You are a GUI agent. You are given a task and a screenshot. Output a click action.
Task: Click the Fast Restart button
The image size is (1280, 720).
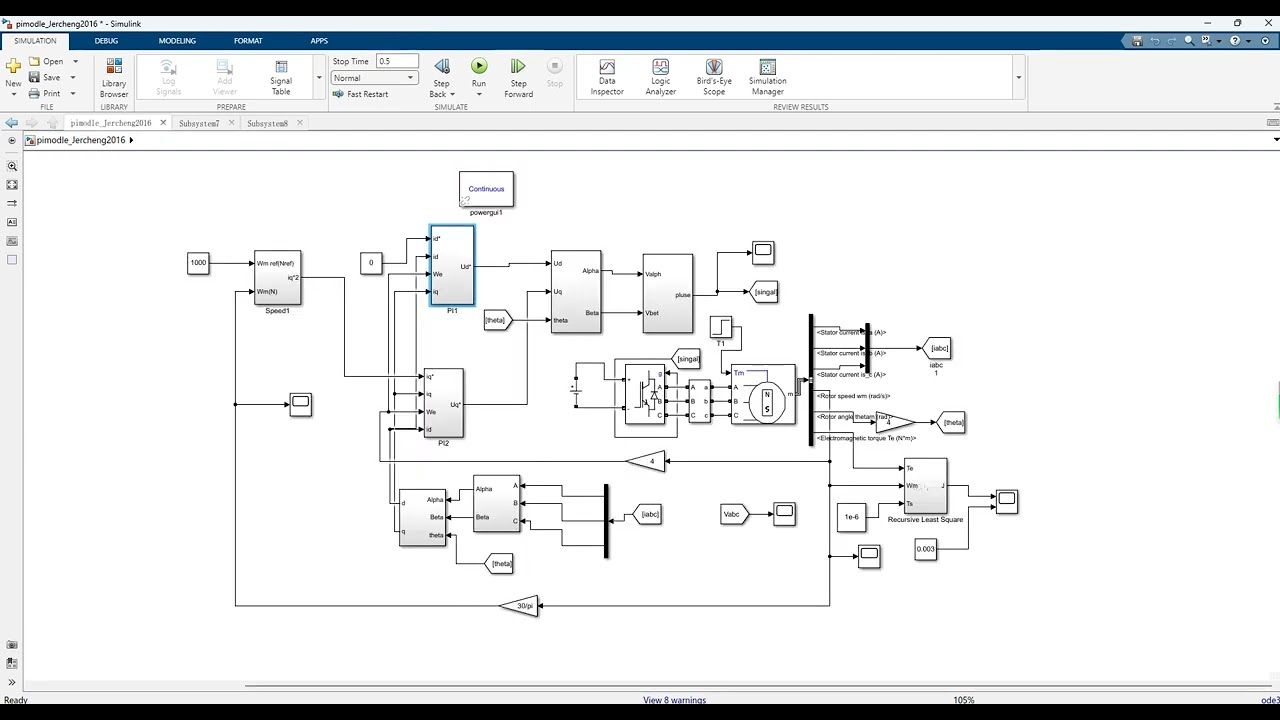pos(360,94)
